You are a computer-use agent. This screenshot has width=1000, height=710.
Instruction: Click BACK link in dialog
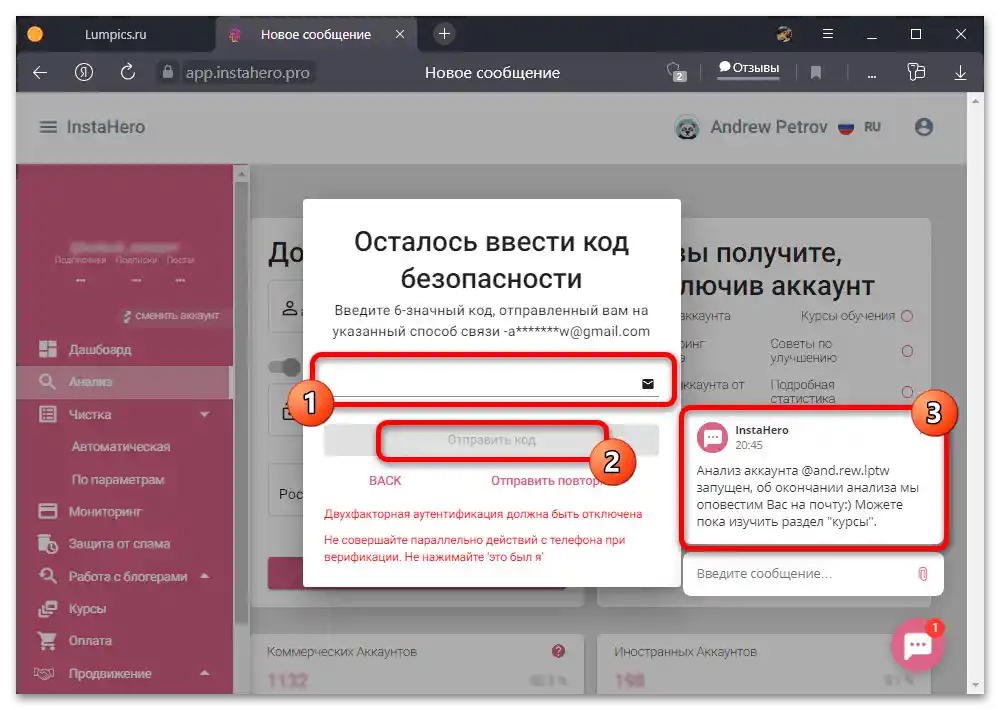point(385,481)
